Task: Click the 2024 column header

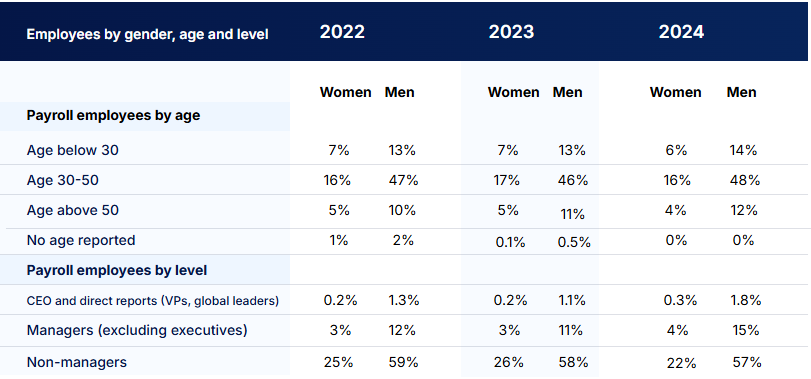Action: pyautogui.click(x=681, y=32)
